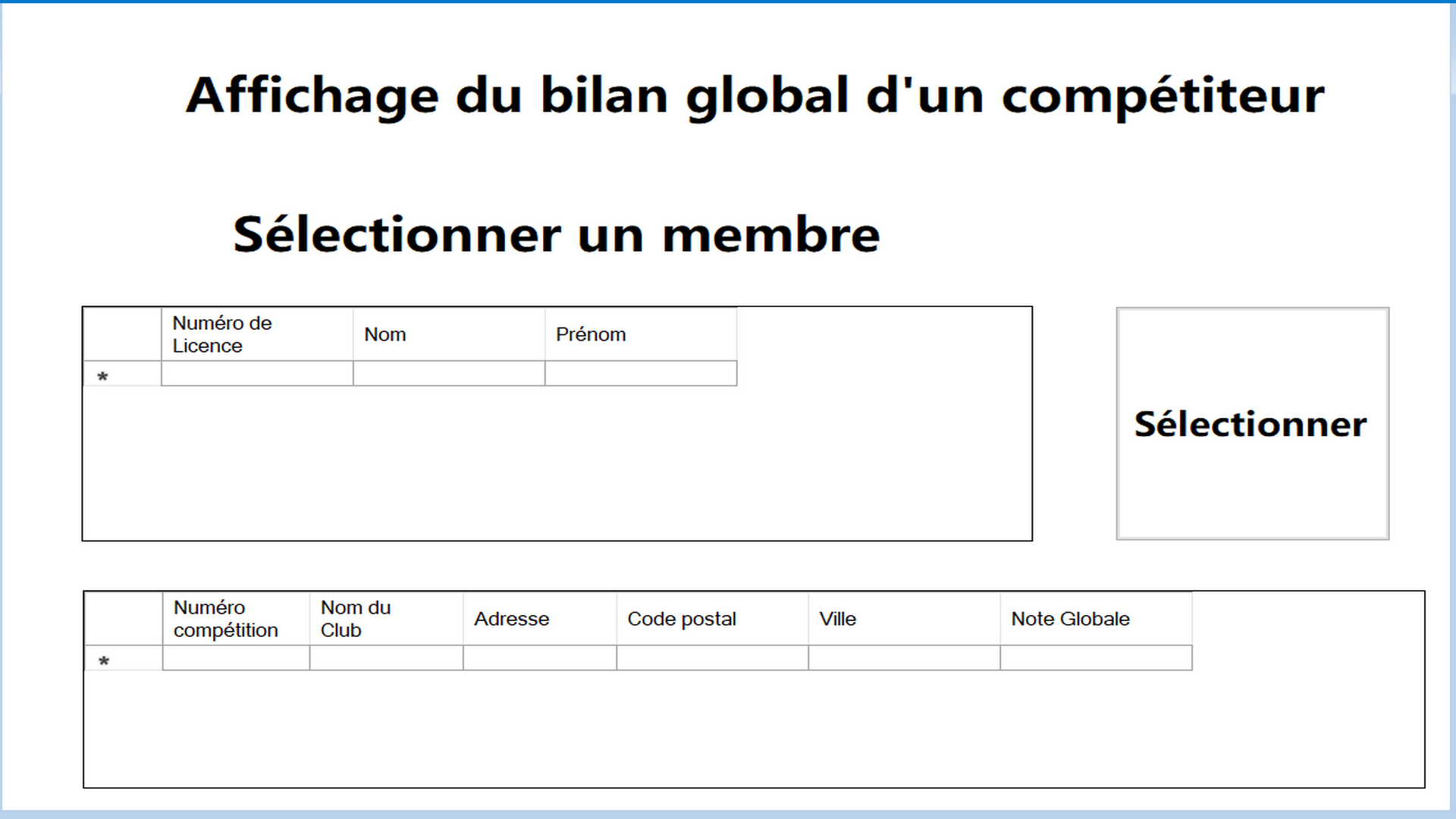
Task: Click the empty Adresse cell
Action: (539, 658)
